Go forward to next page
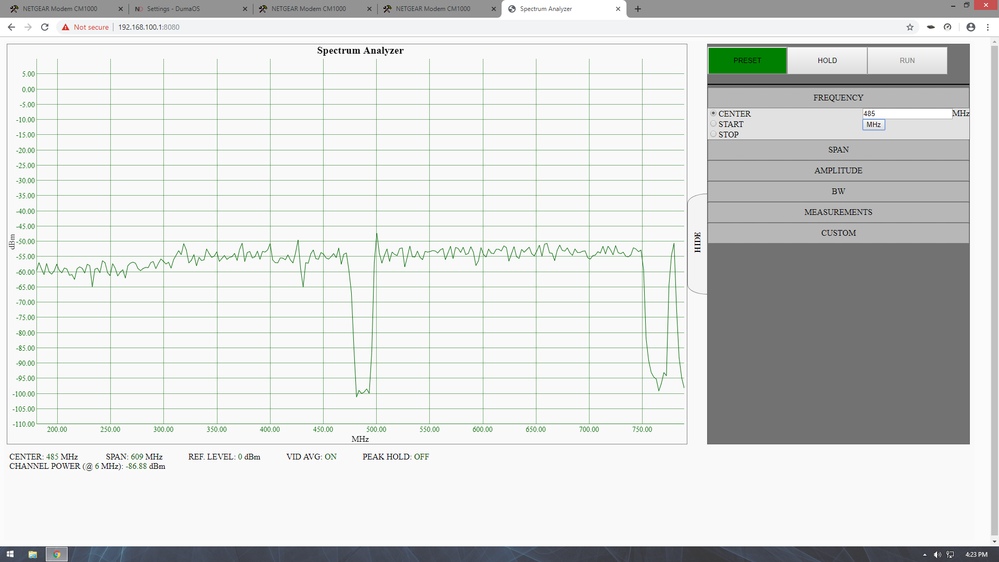Image resolution: width=999 pixels, height=562 pixels. pyautogui.click(x=28, y=27)
